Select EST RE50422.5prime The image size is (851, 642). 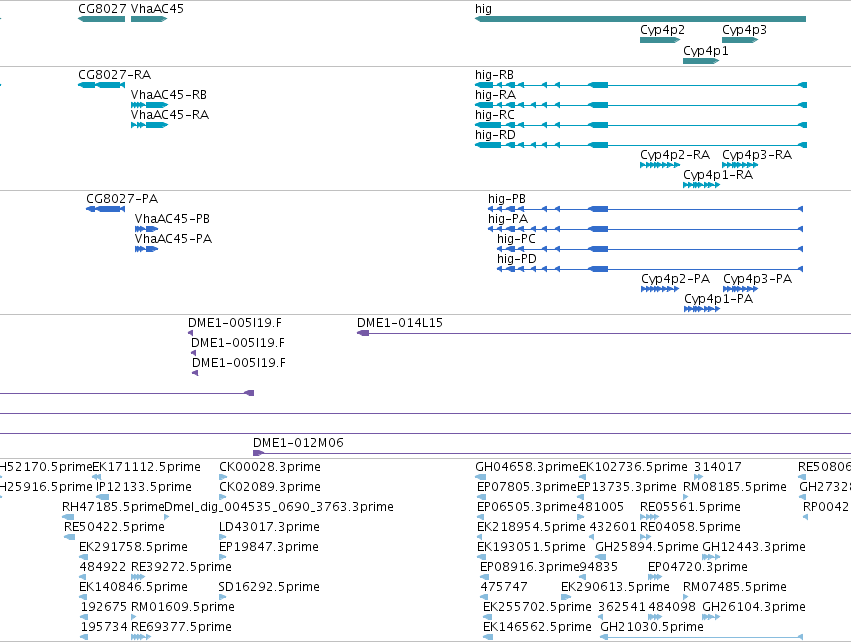click(114, 527)
